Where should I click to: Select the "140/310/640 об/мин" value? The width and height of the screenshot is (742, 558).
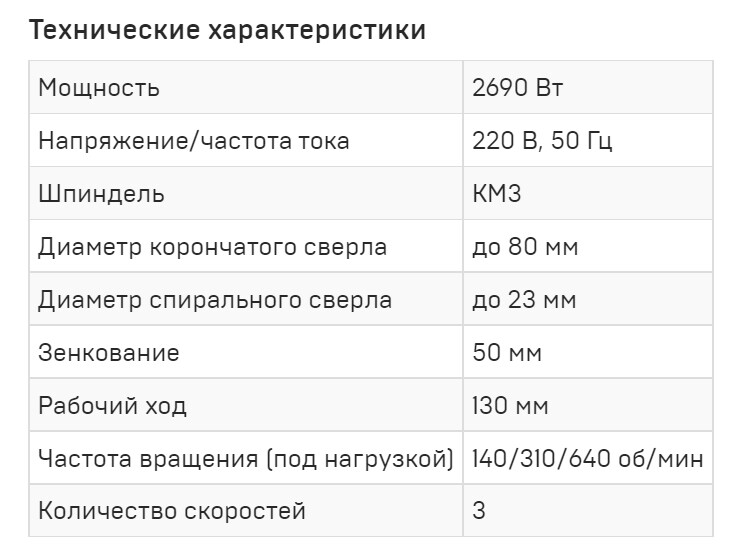[x=588, y=459]
